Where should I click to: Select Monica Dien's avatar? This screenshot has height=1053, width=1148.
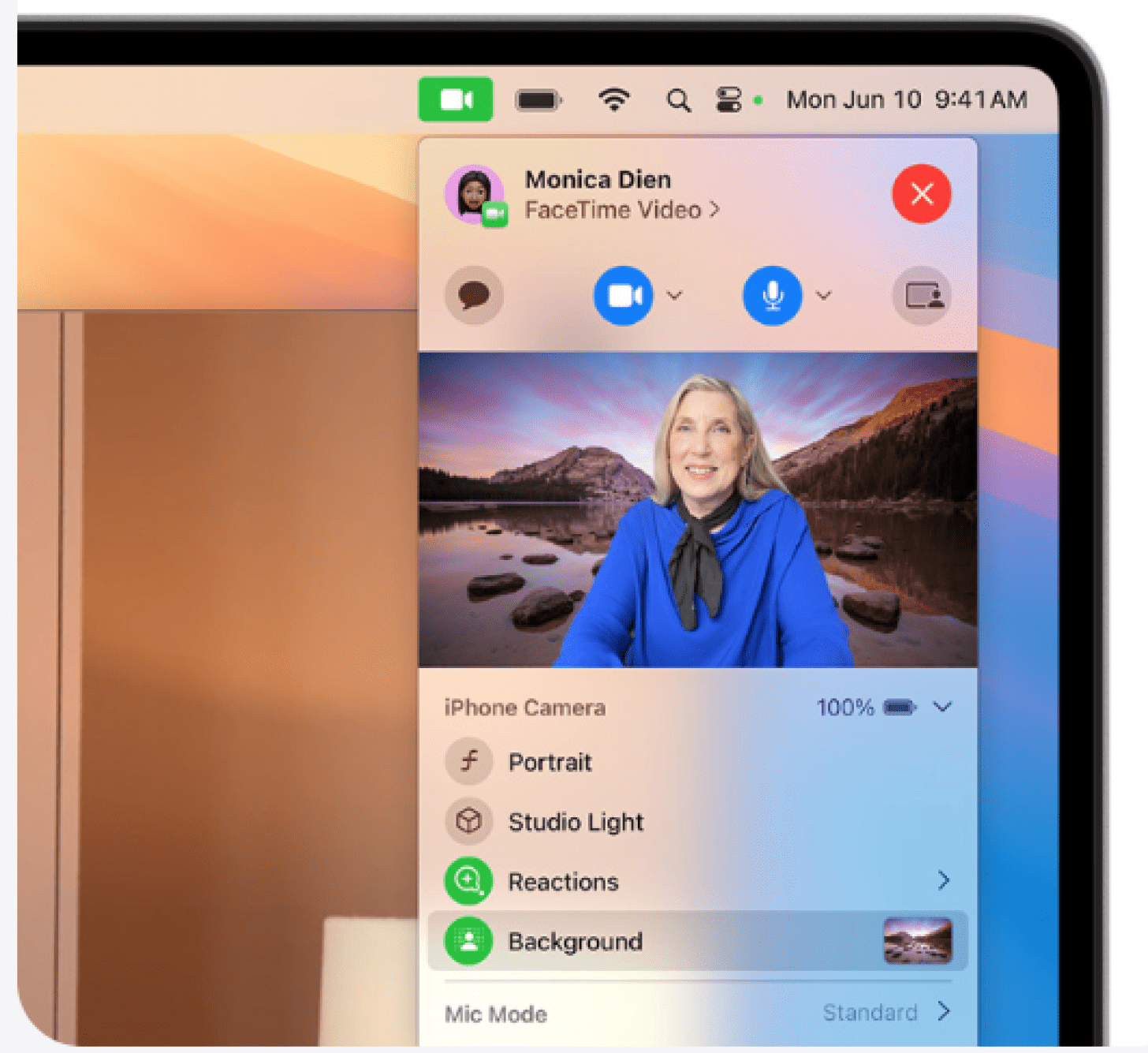pyautogui.click(x=475, y=195)
